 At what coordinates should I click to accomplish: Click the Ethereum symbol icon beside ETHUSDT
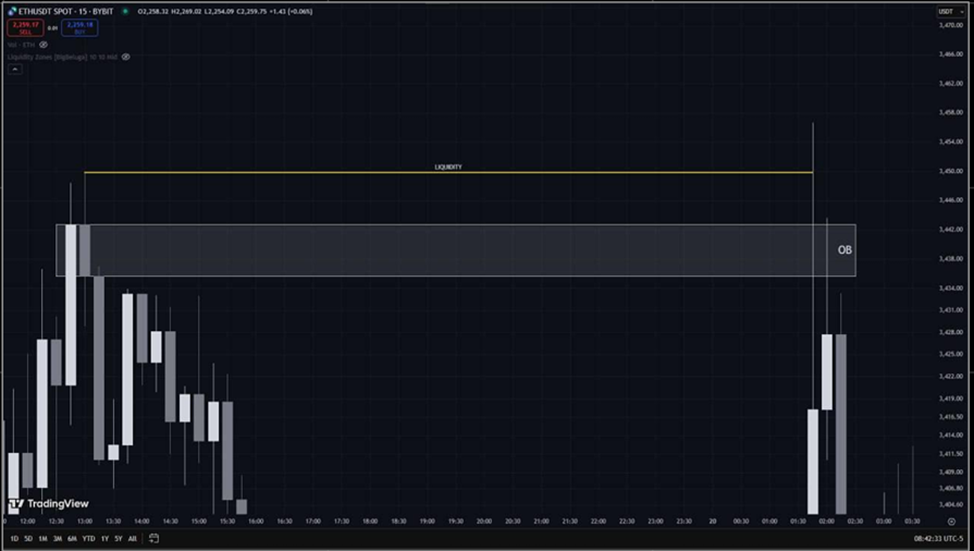coord(11,12)
